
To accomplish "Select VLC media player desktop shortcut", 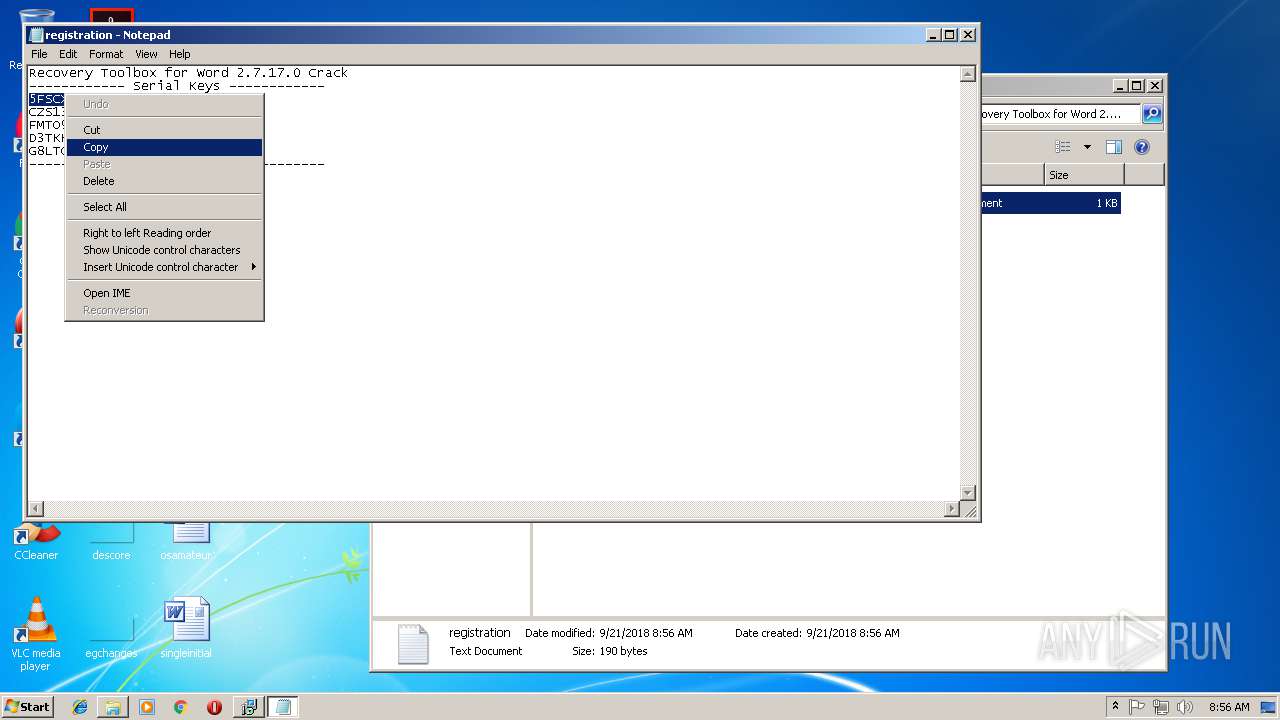I will click(35, 633).
